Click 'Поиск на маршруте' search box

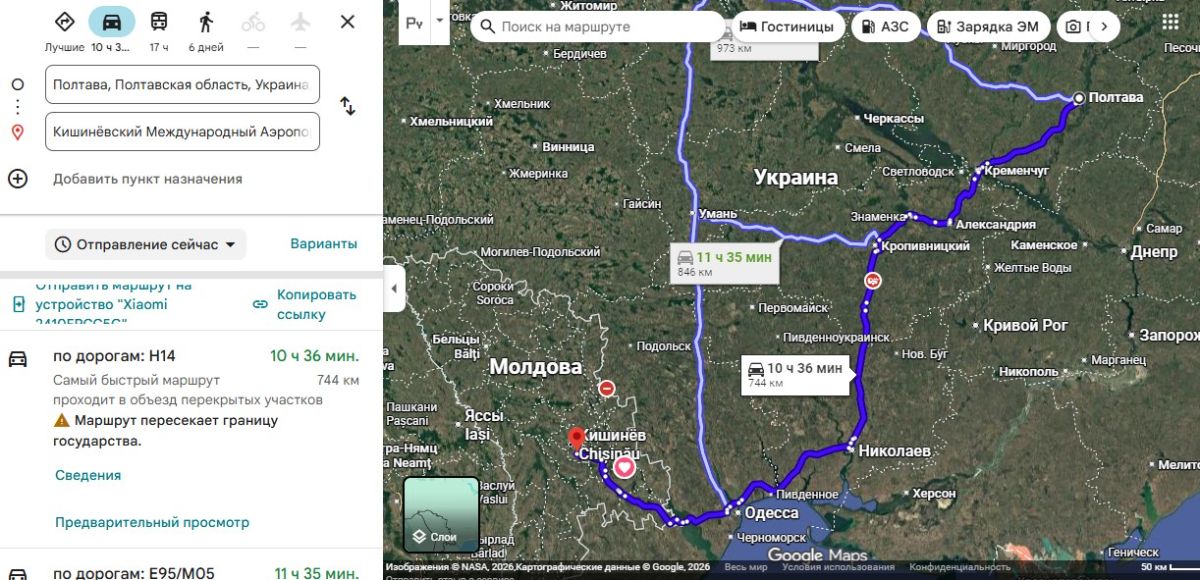[598, 27]
